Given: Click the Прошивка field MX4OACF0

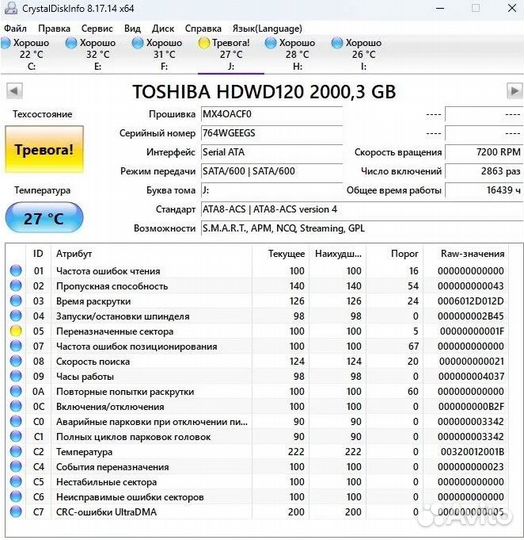Looking at the screenshot, I should [x=272, y=114].
